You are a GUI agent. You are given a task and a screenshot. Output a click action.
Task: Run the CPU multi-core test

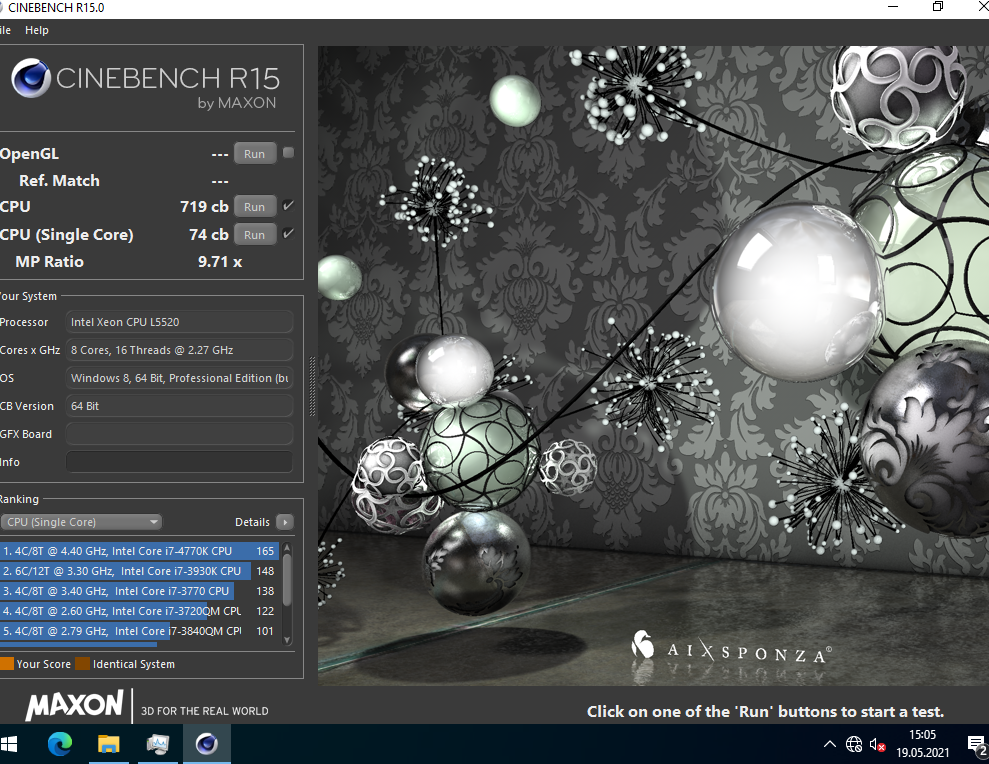click(x=255, y=206)
